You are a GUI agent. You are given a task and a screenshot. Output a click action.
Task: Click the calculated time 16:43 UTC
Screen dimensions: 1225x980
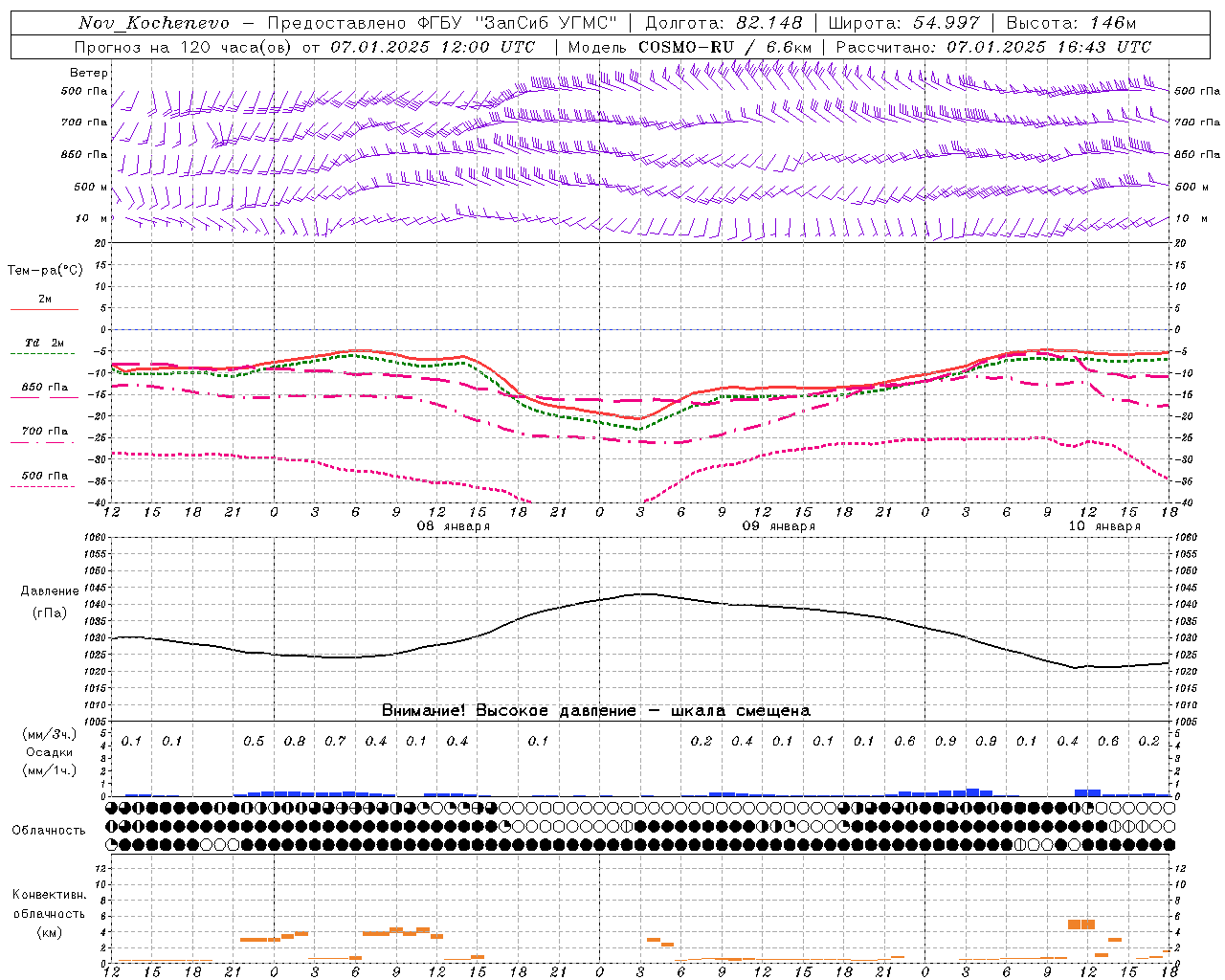[1104, 47]
